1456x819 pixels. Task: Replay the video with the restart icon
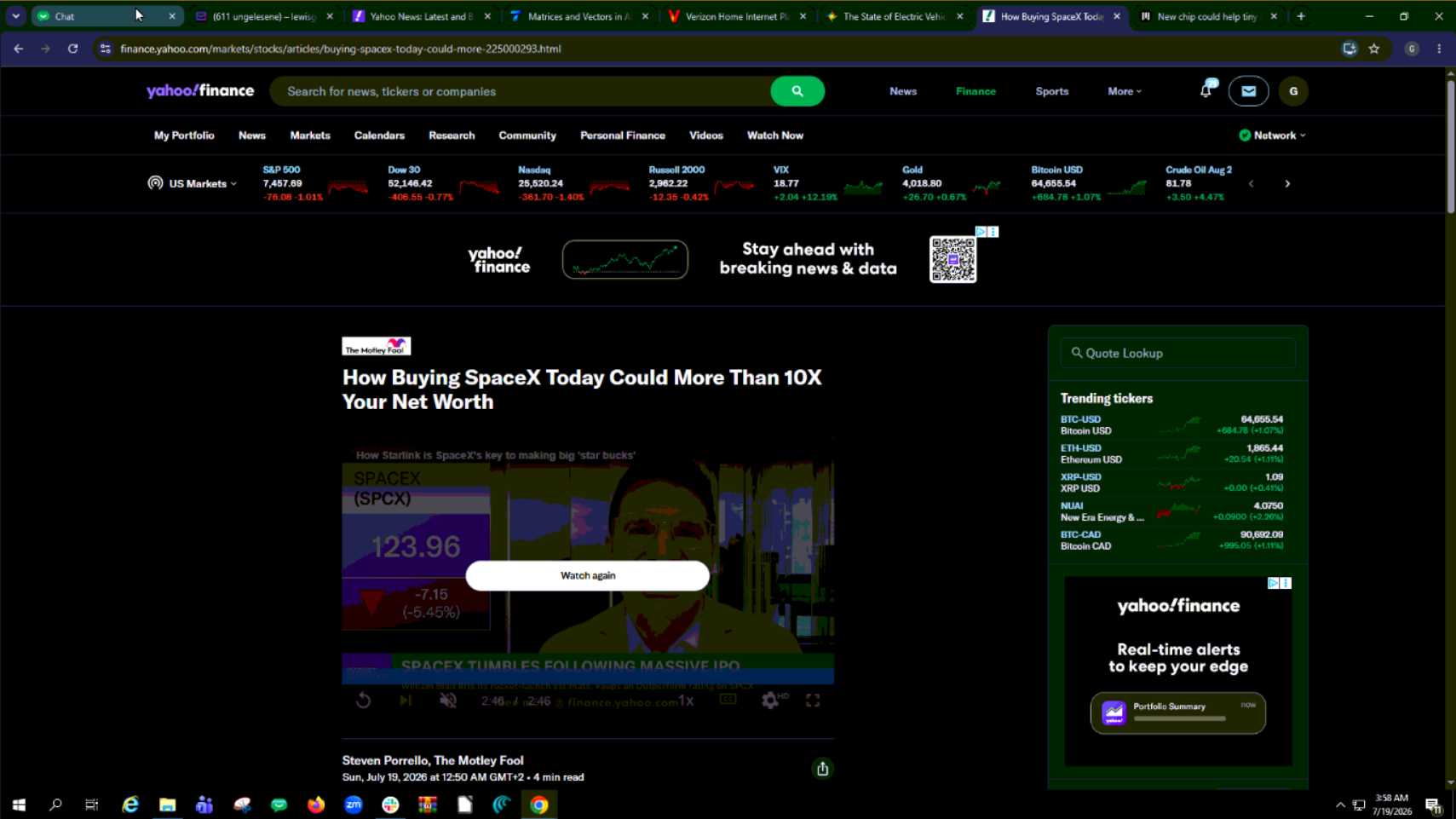364,701
